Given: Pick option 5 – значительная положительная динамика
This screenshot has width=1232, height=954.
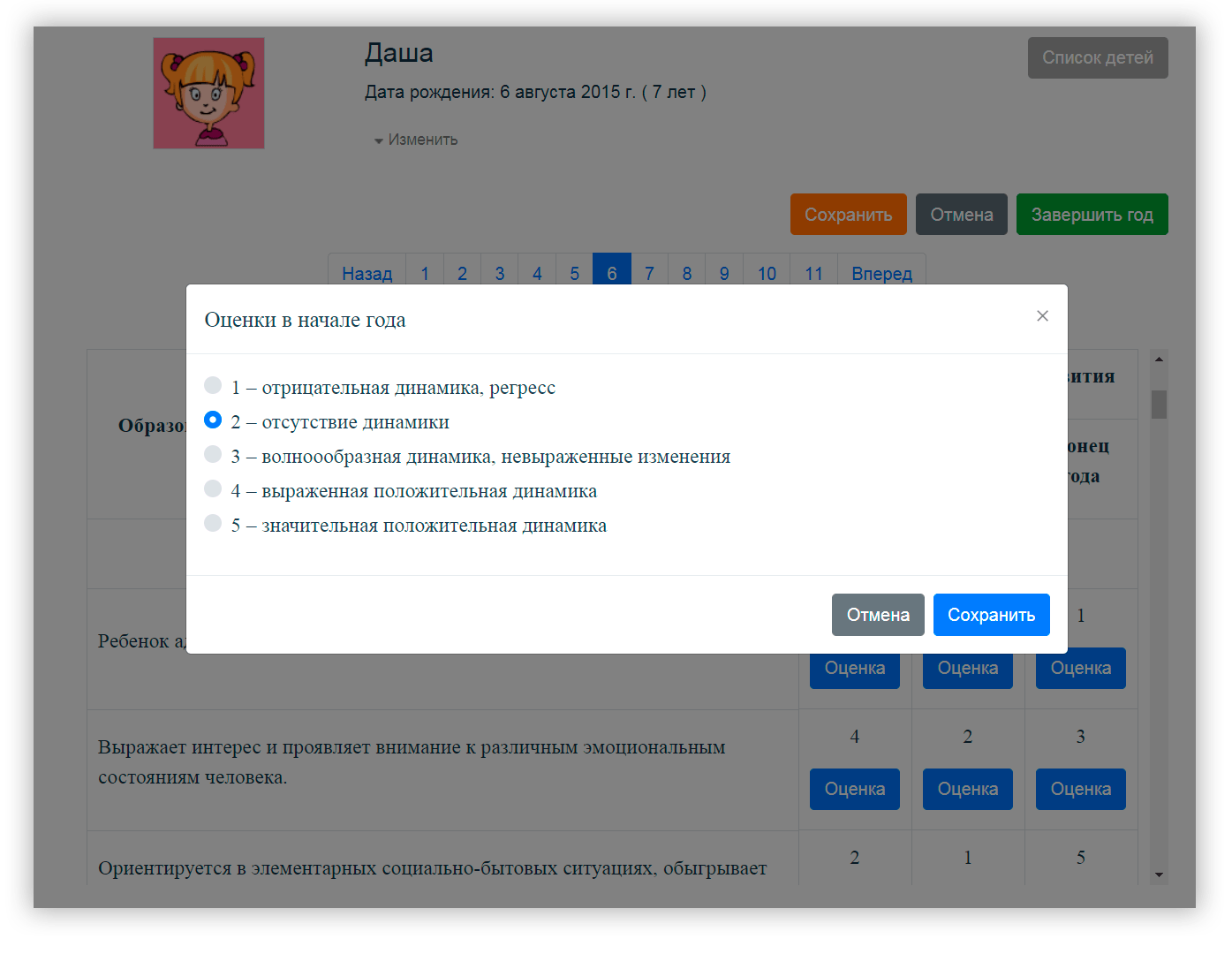Looking at the screenshot, I should (213, 524).
